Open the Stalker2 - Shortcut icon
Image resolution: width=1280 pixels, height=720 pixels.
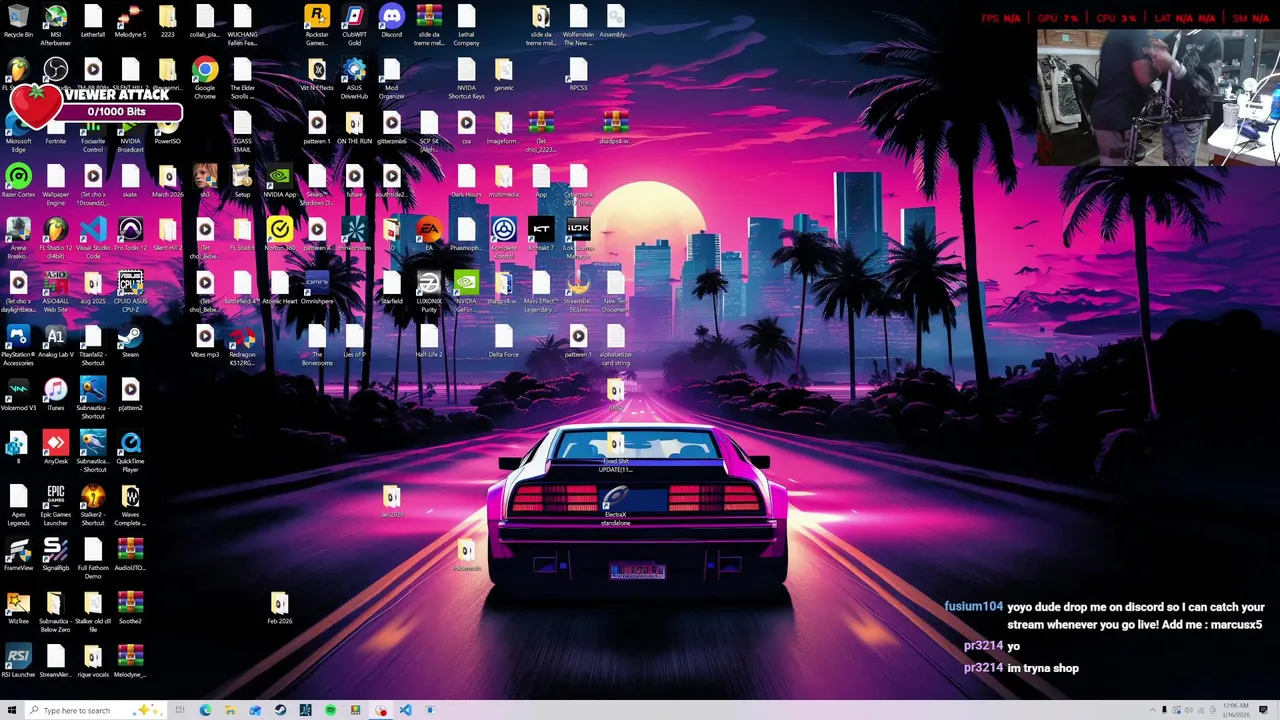pos(93,507)
